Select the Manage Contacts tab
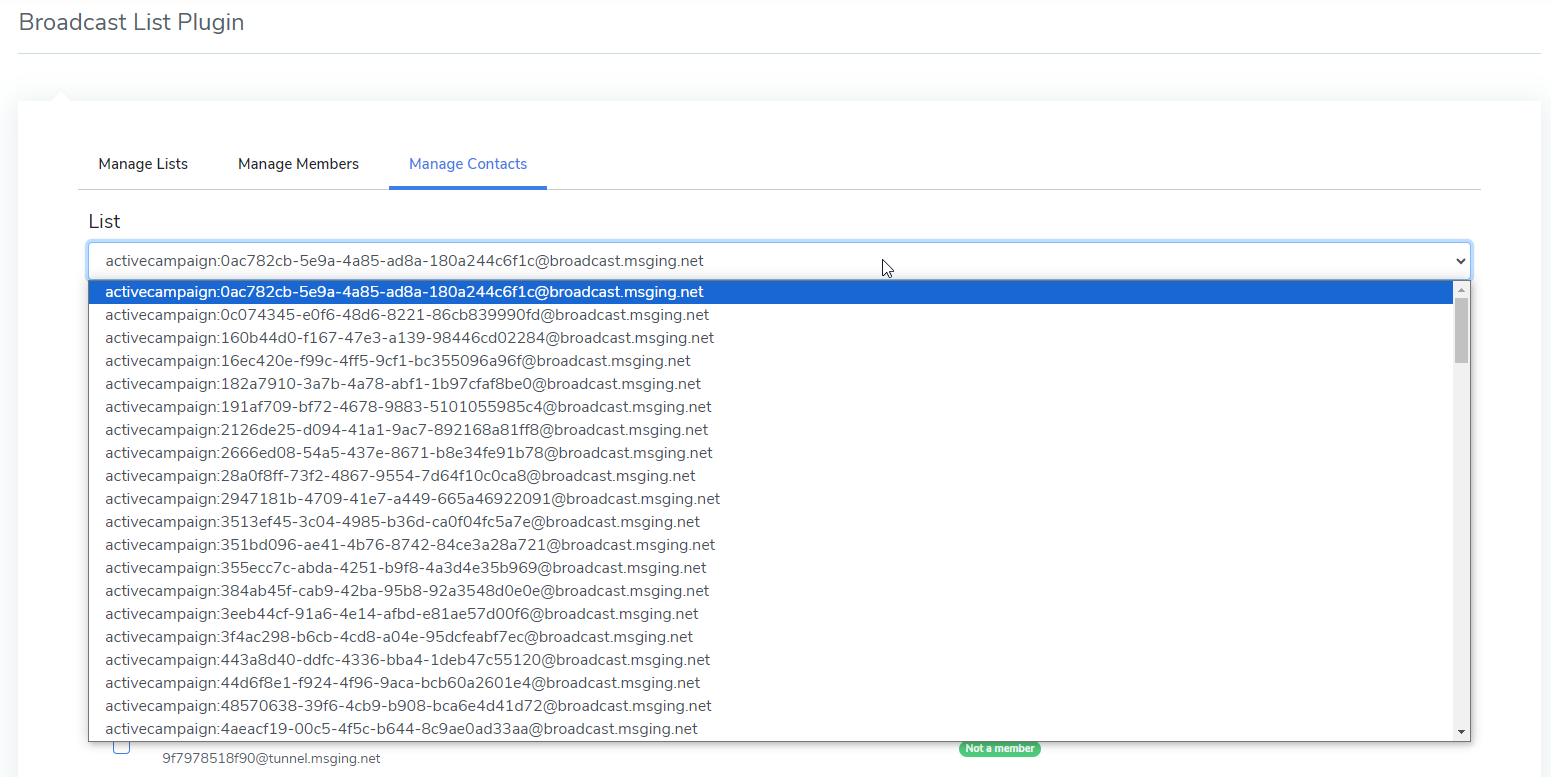 tap(468, 164)
